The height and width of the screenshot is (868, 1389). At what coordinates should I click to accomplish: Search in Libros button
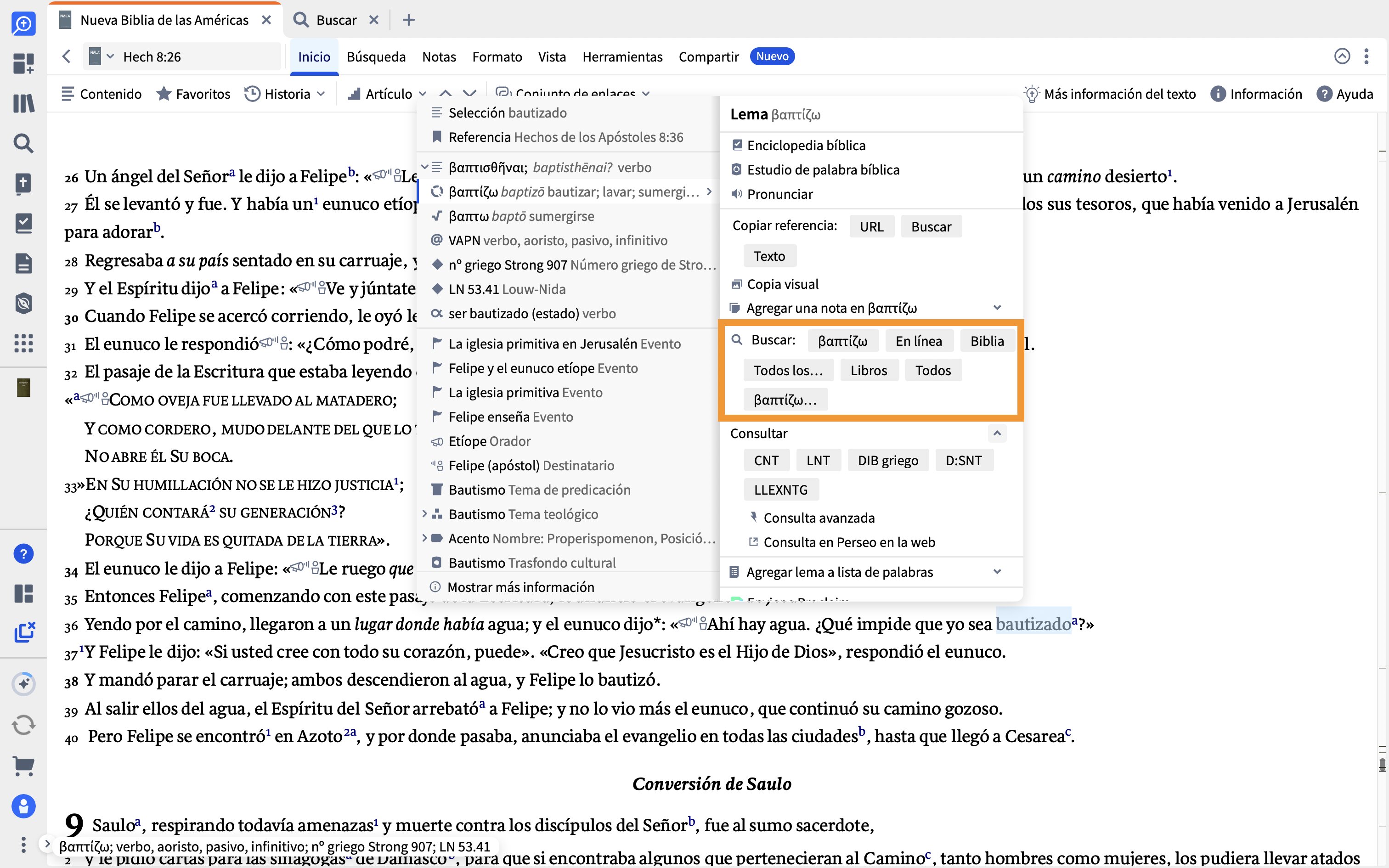pos(869,370)
